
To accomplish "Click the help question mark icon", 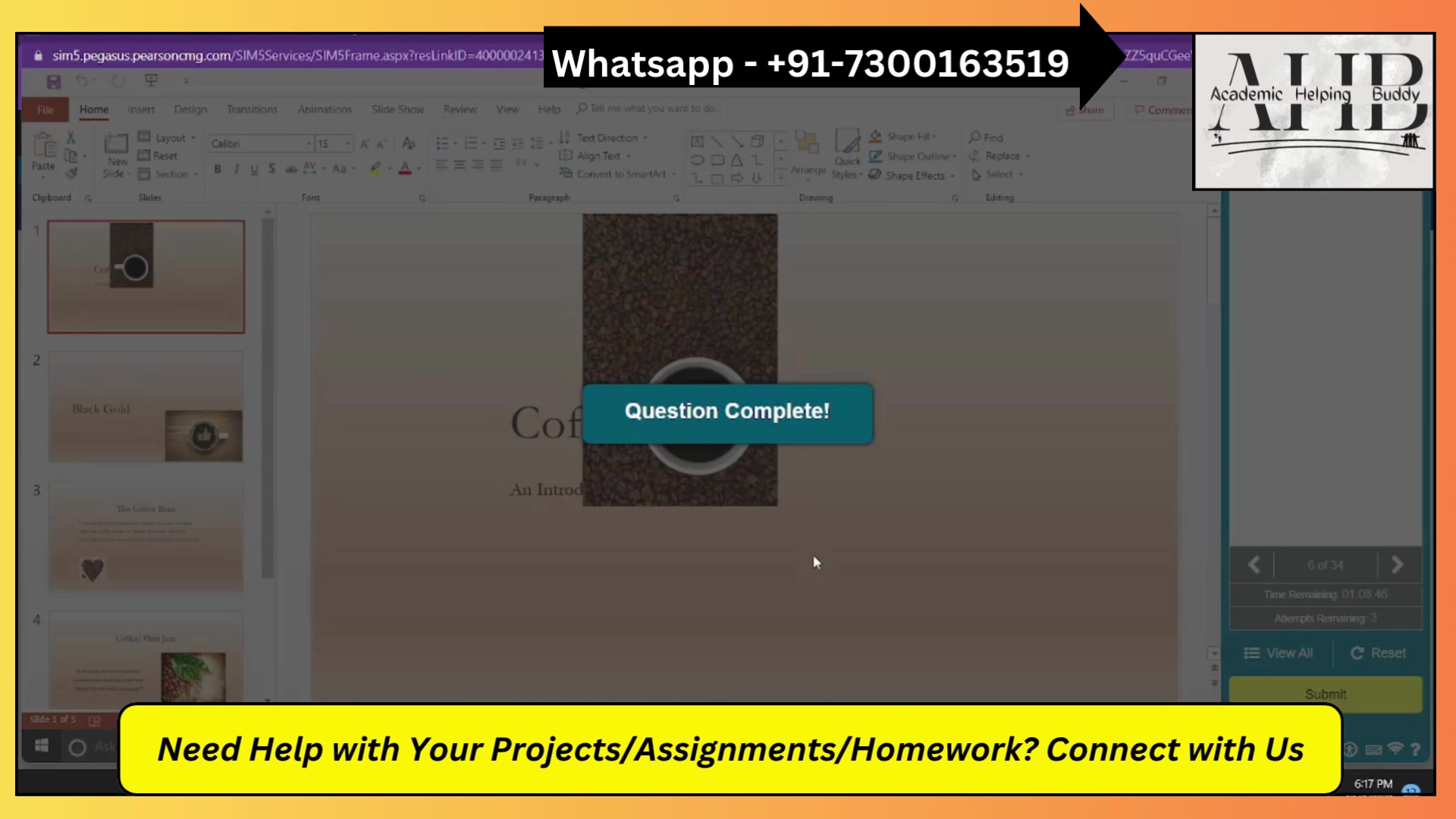I will [1415, 749].
